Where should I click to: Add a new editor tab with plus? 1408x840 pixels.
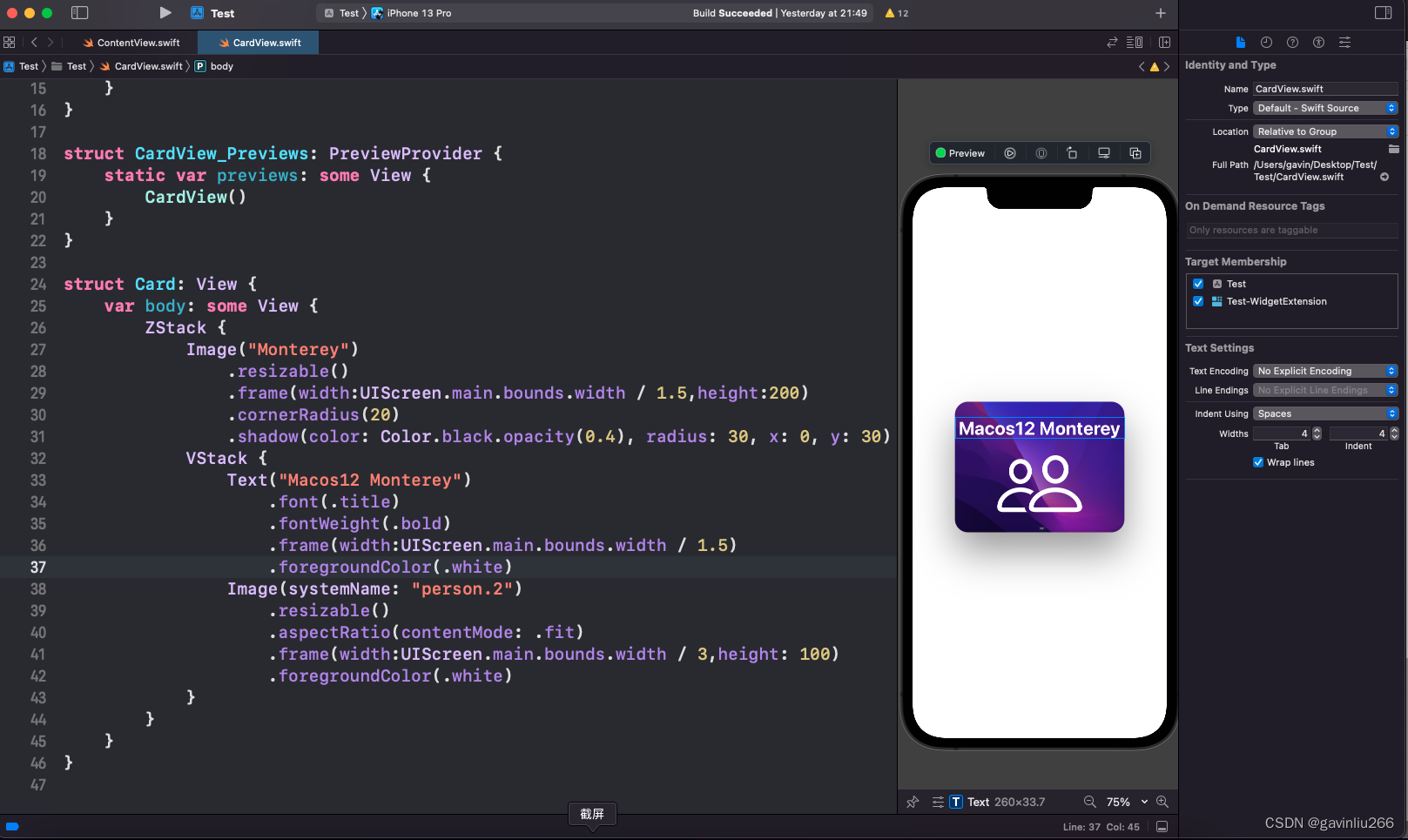[1160, 13]
